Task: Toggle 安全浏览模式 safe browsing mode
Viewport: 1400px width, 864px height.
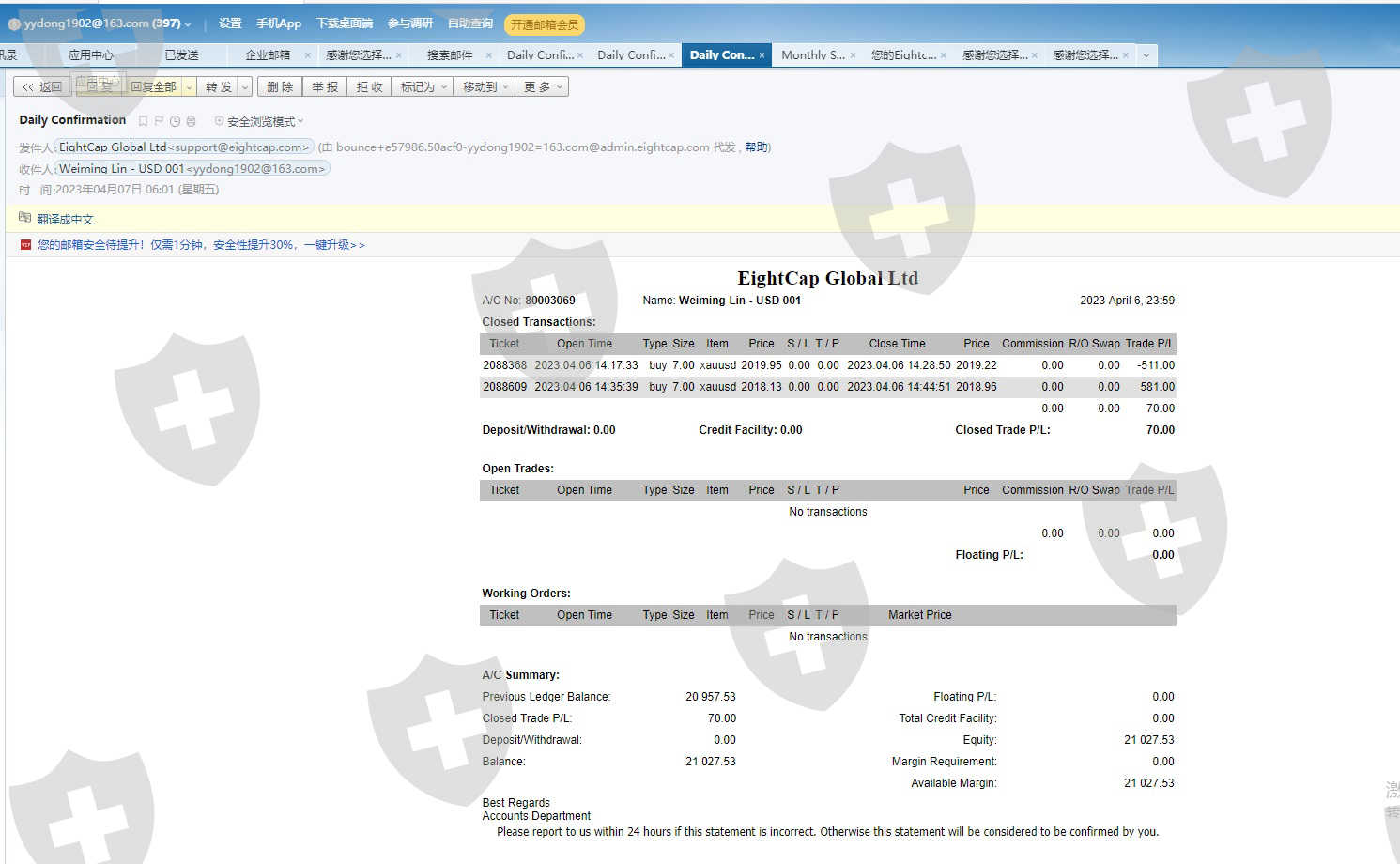Action: pos(259,121)
